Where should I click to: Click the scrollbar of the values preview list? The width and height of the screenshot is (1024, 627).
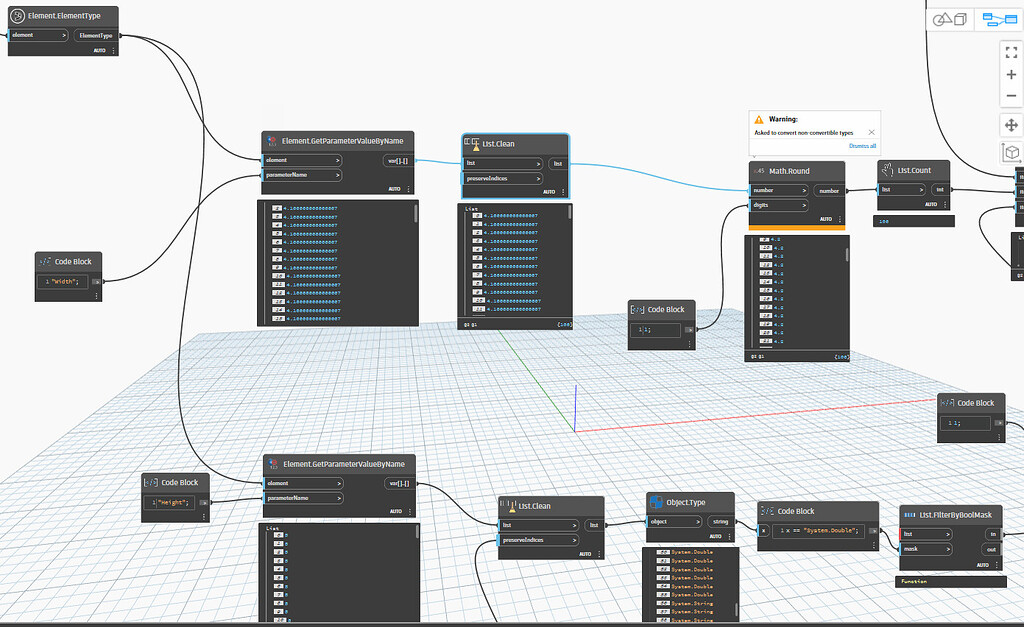(x=568, y=211)
